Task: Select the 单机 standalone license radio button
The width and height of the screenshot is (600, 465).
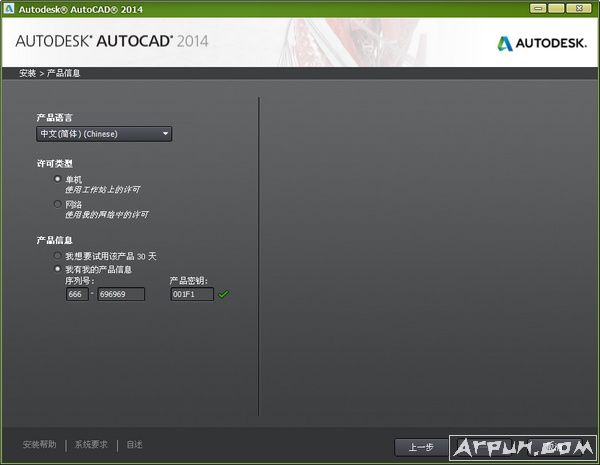Action: 57,179
